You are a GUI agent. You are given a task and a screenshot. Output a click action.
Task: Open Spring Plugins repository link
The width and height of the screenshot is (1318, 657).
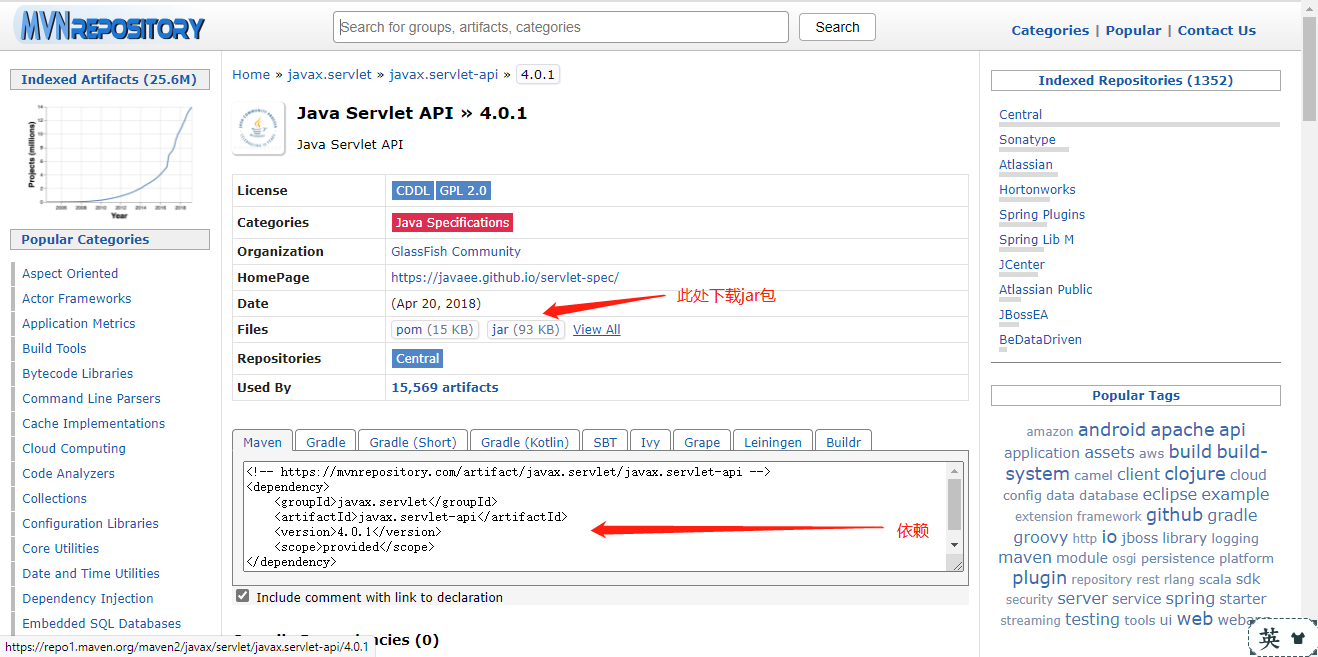[1042, 214]
